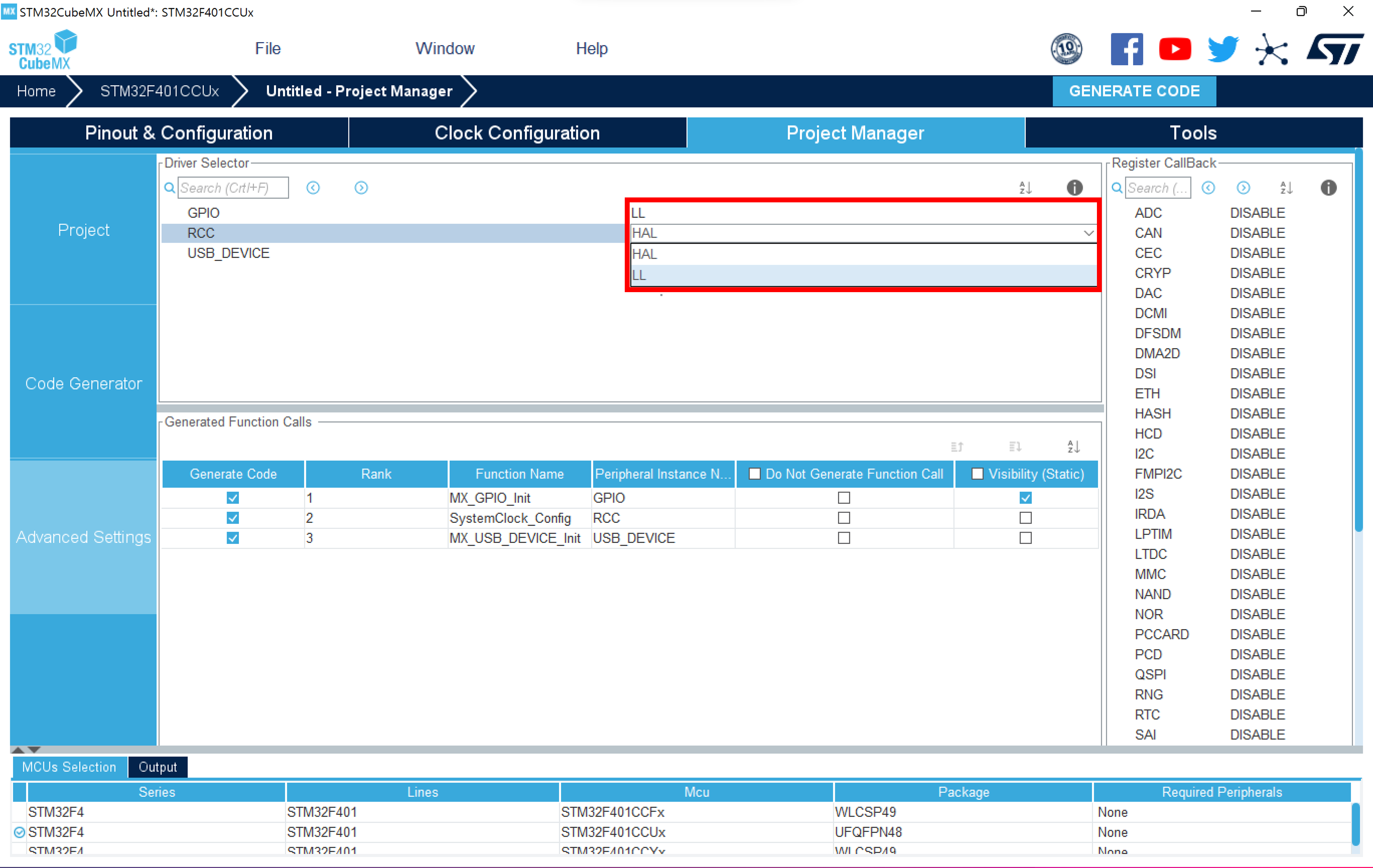Viewport: 1373px width, 868px height.
Task: Click Driver Selector search magnifier icon
Action: (x=169, y=188)
